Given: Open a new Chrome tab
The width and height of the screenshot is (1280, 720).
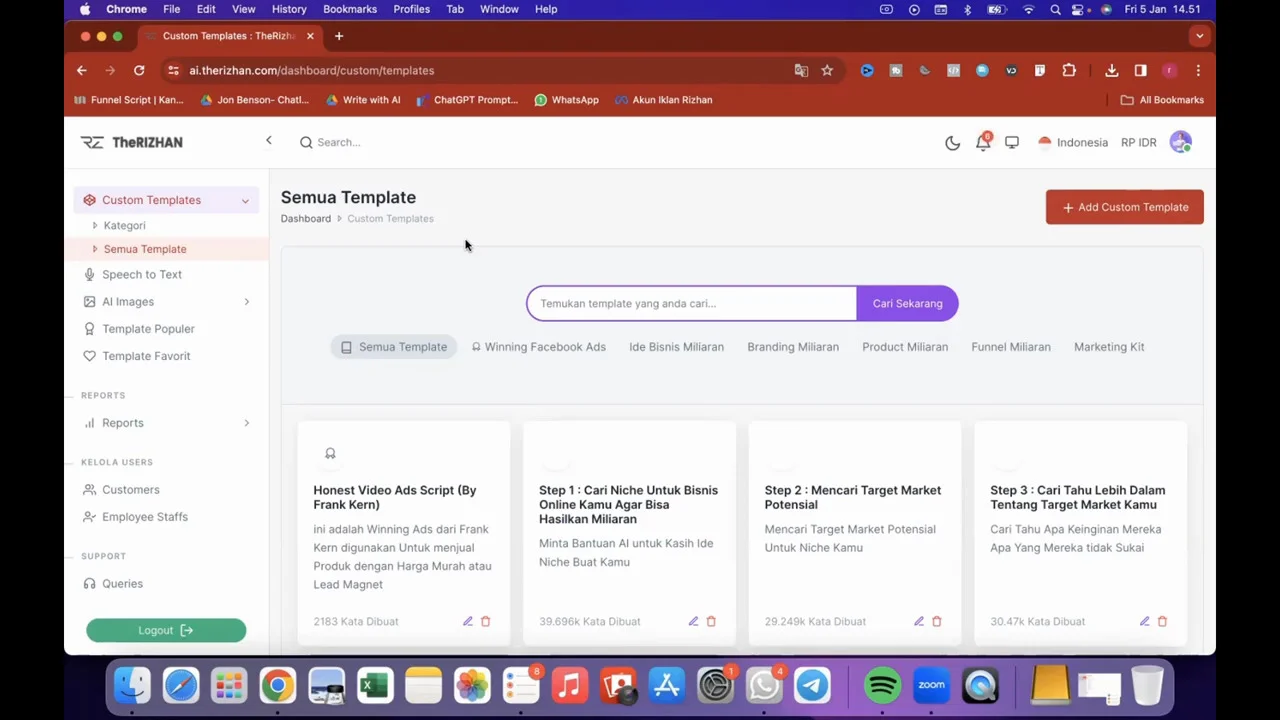Looking at the screenshot, I should coord(339,36).
